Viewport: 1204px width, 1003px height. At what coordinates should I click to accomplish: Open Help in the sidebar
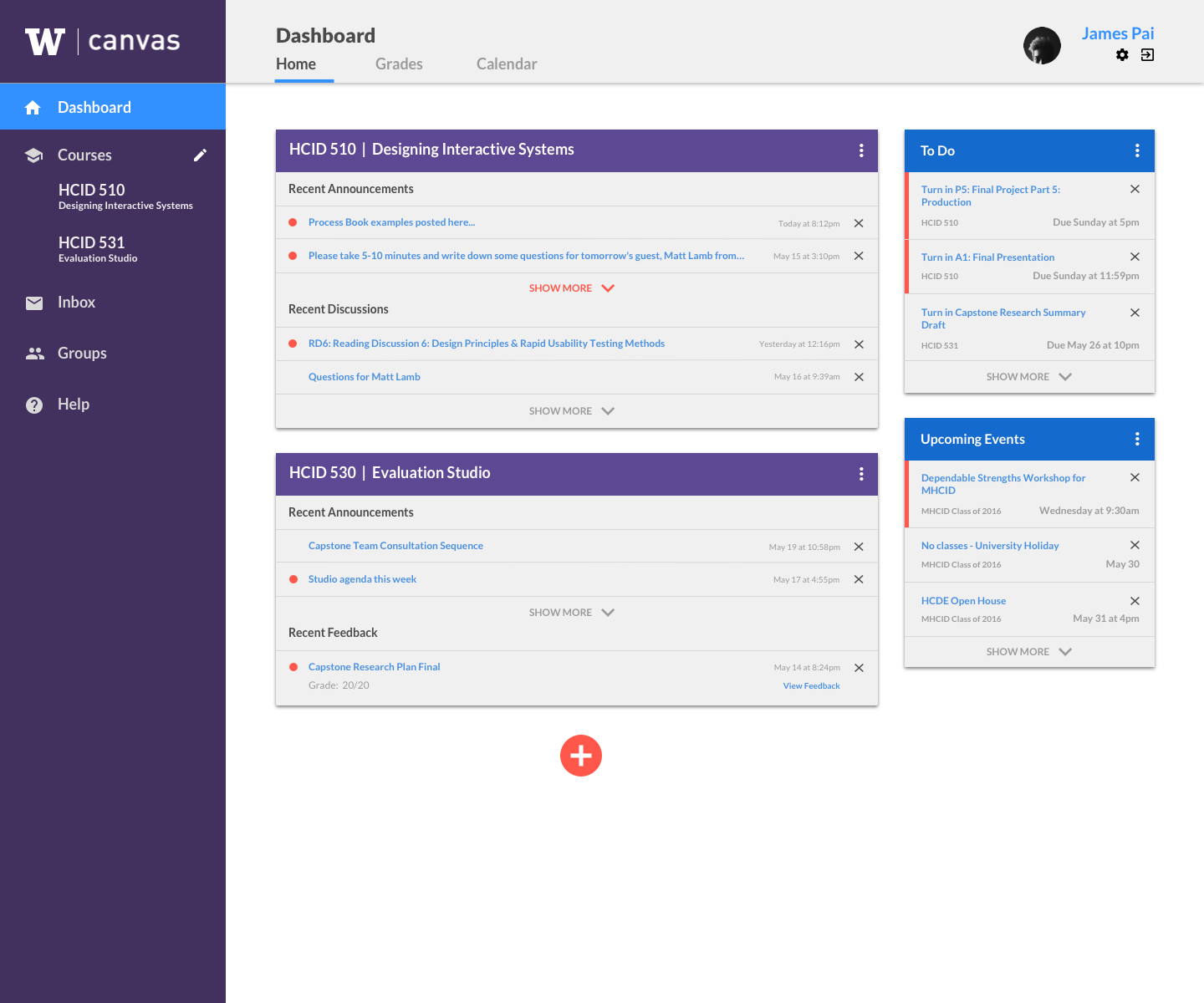74,405
